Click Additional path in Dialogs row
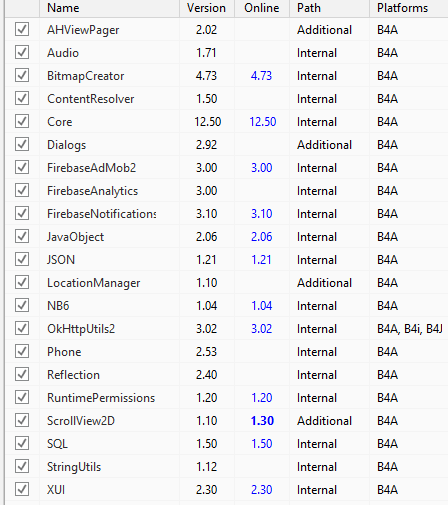 pos(324,145)
